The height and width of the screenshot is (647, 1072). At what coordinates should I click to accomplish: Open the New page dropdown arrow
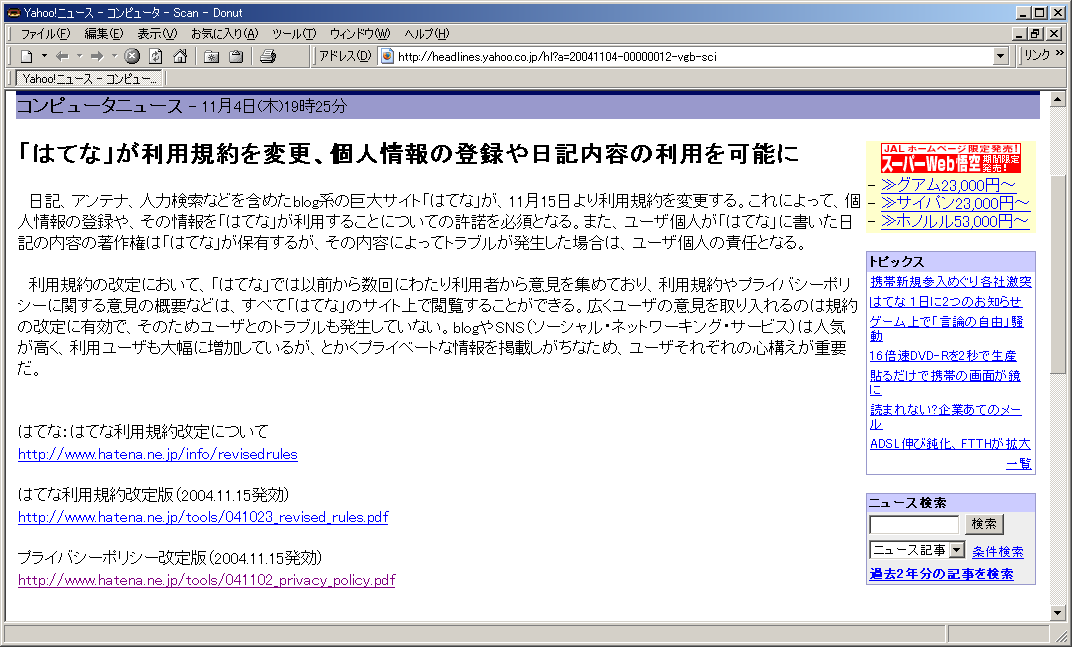coord(44,56)
